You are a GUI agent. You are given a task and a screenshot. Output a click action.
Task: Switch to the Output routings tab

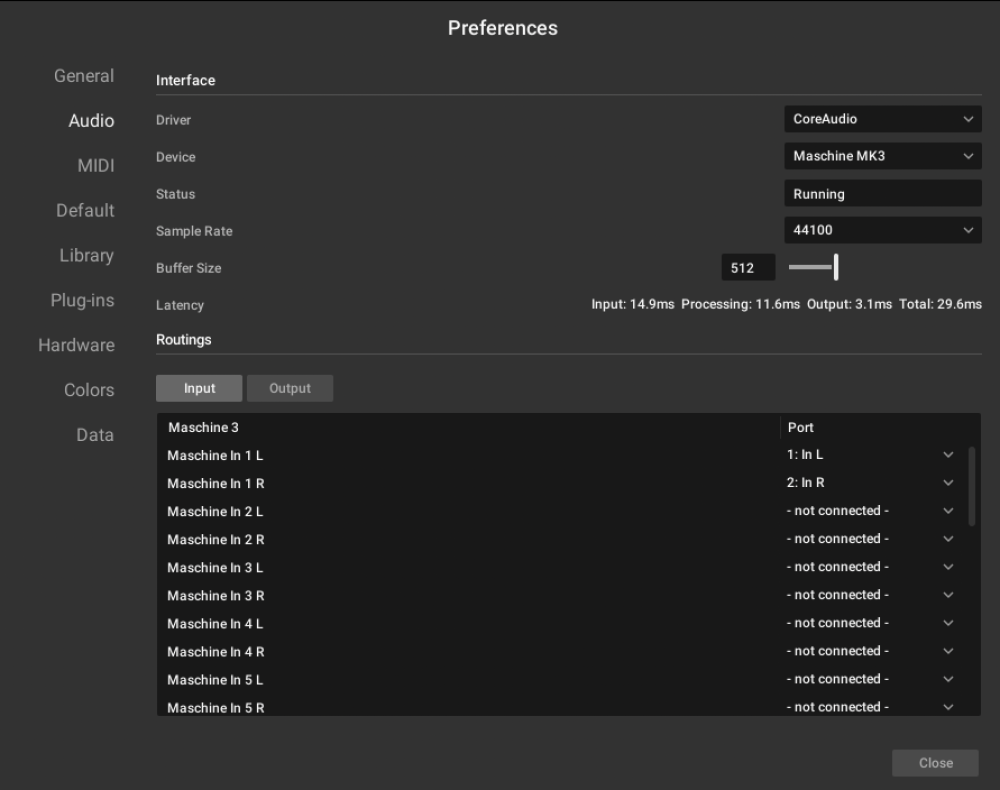click(290, 388)
